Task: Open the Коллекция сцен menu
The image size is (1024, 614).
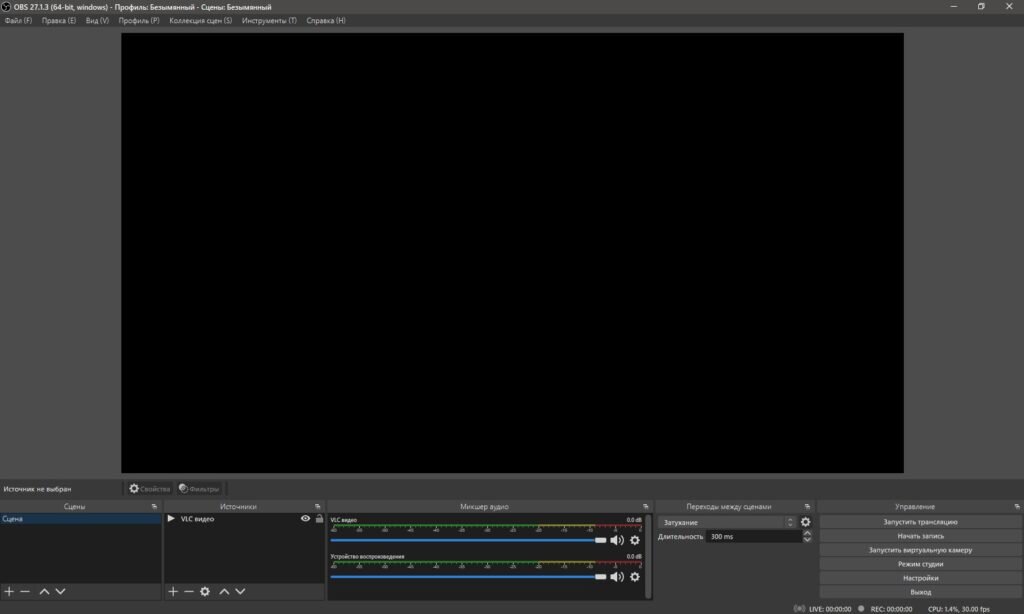Action: click(200, 20)
